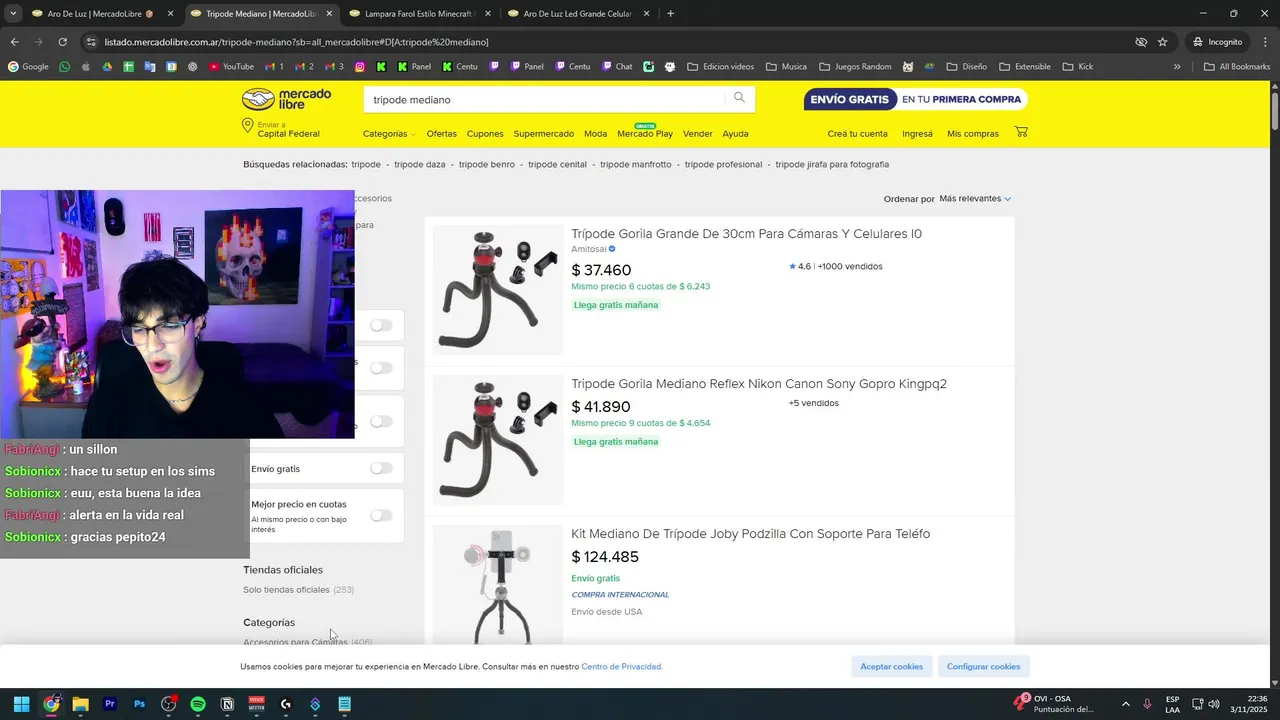Screen dimensions: 1280x720
Task: Click the related search tripode manfrotto
Action: 636,164
